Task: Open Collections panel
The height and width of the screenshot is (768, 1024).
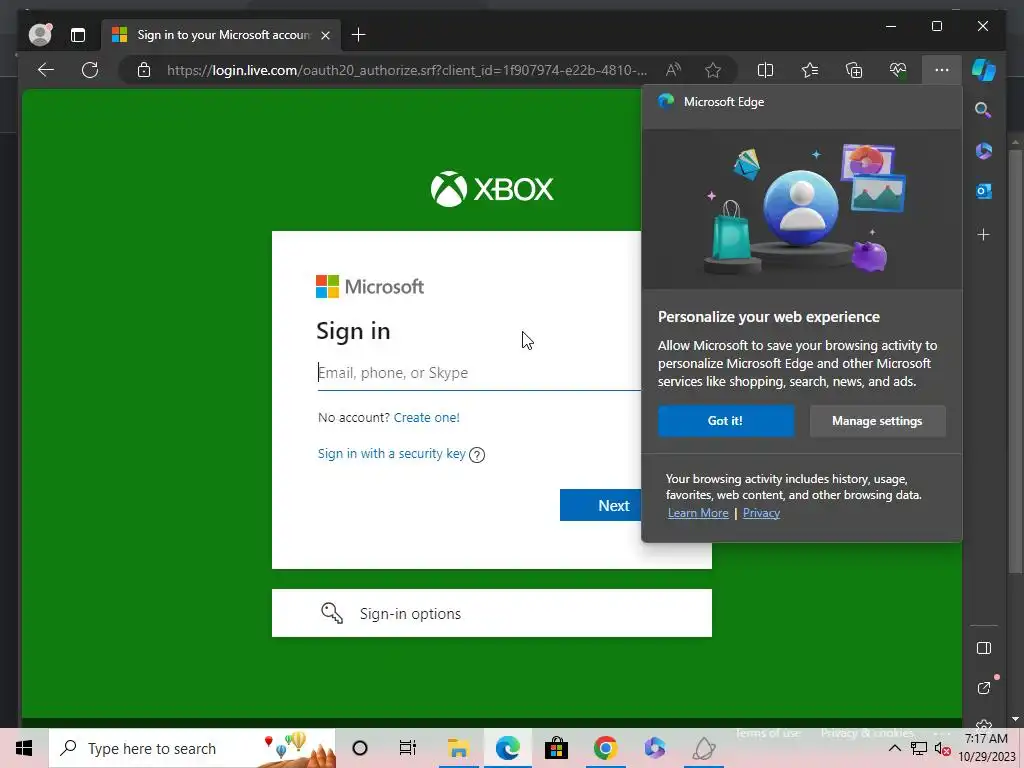Action: click(854, 70)
